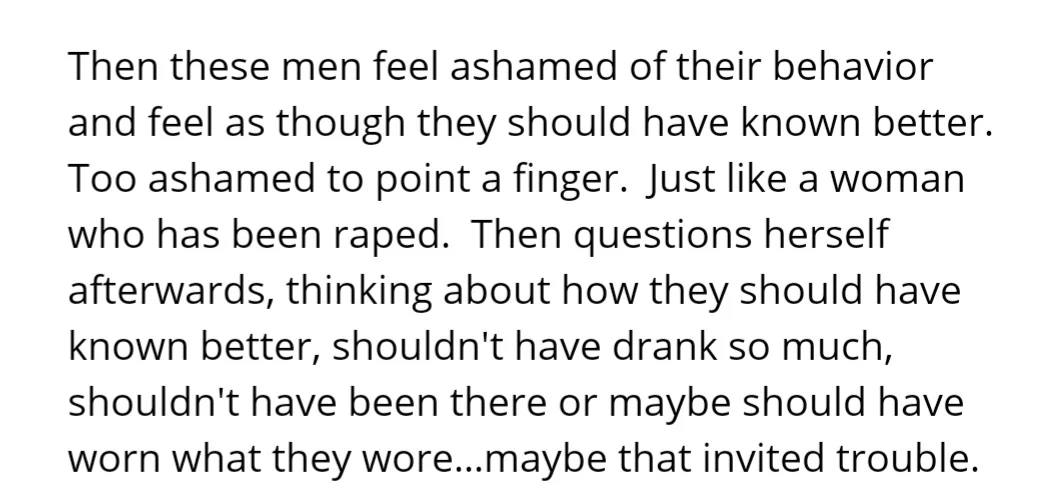1050x499 pixels.
Task: Click the word "what" in the last line
Action: (x=207, y=459)
